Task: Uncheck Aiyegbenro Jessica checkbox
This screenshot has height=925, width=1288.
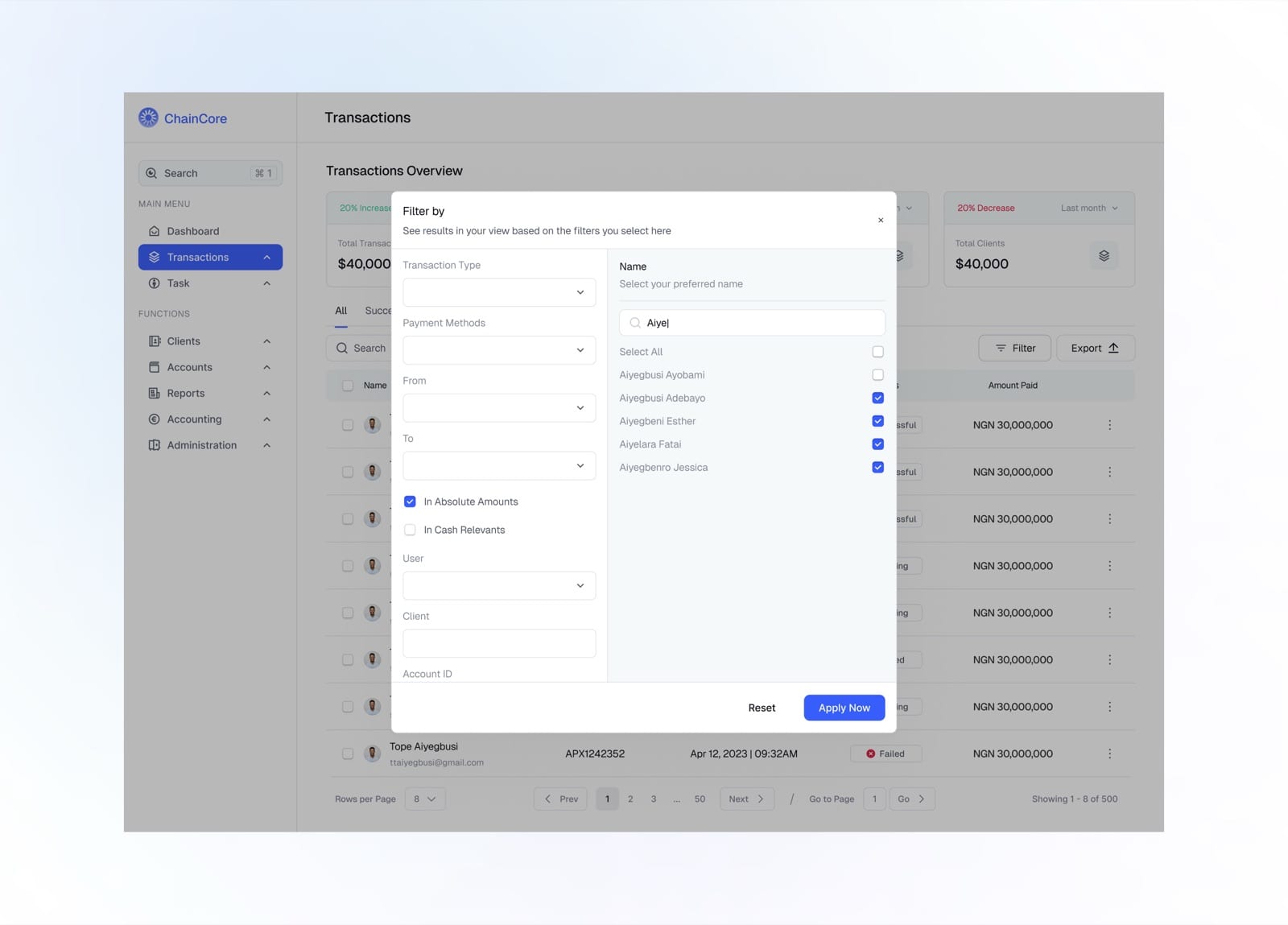Action: (x=877, y=468)
